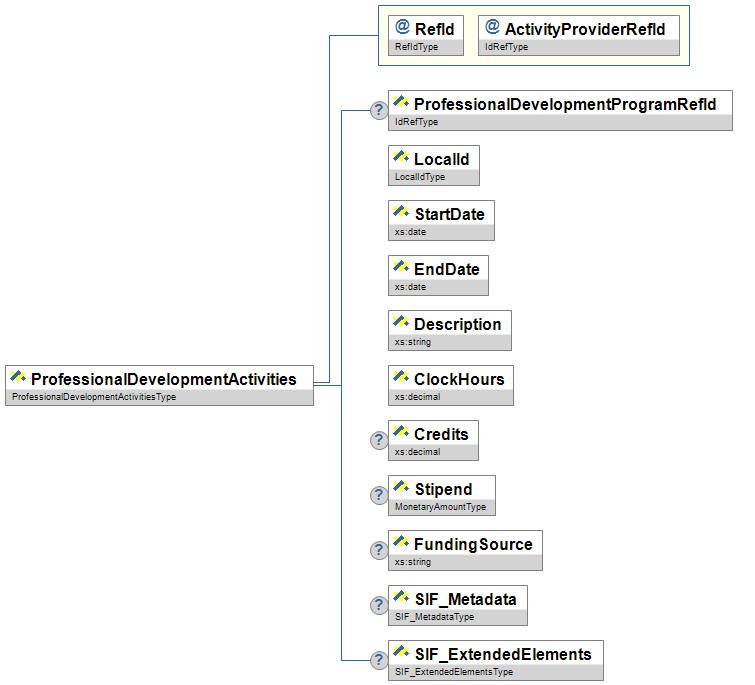Open the ProfessionalDevelopmentProgramRefId element
Viewport: 755px width, 685px height.
(565, 104)
